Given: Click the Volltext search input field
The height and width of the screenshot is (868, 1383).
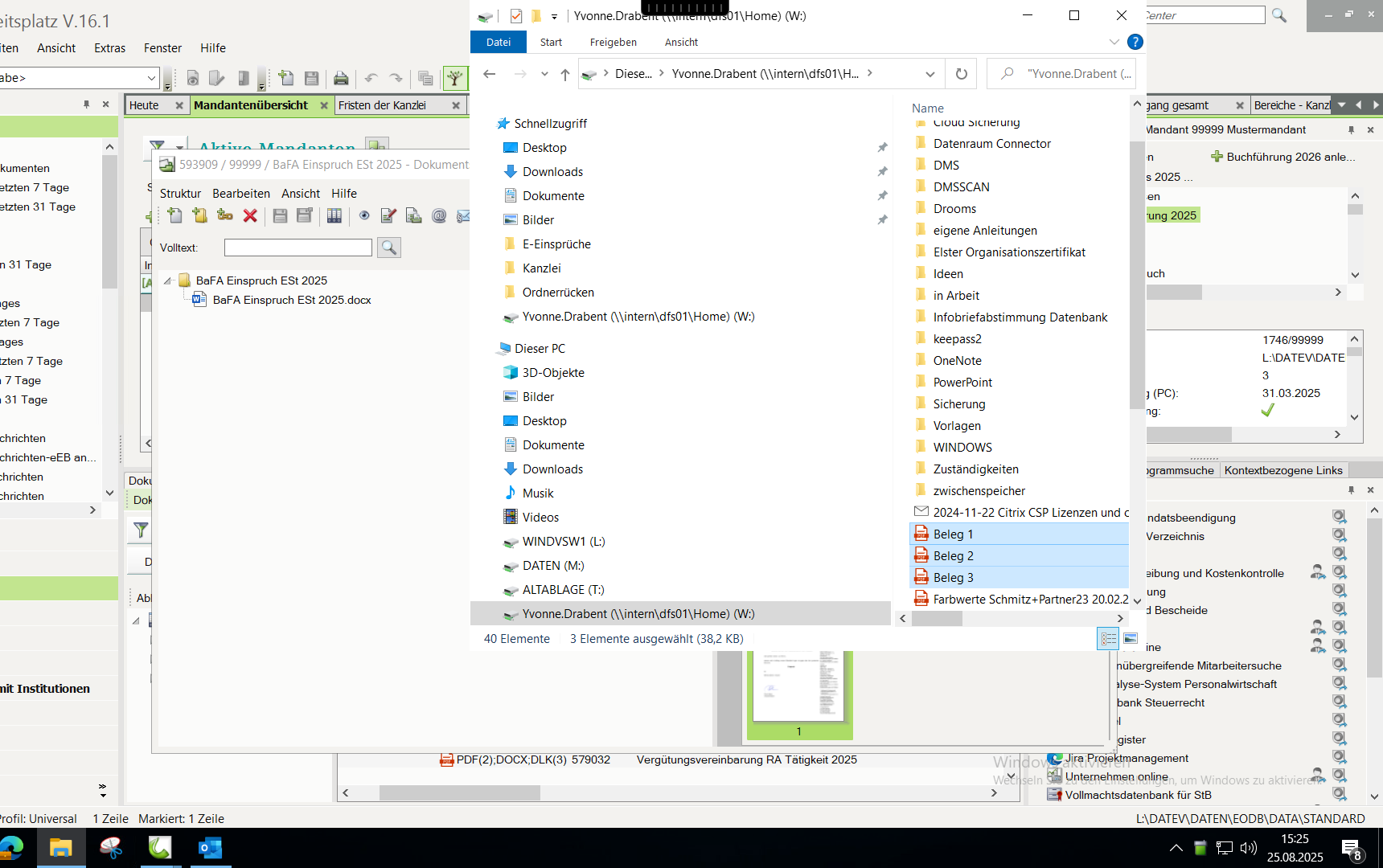Looking at the screenshot, I should [x=298, y=248].
